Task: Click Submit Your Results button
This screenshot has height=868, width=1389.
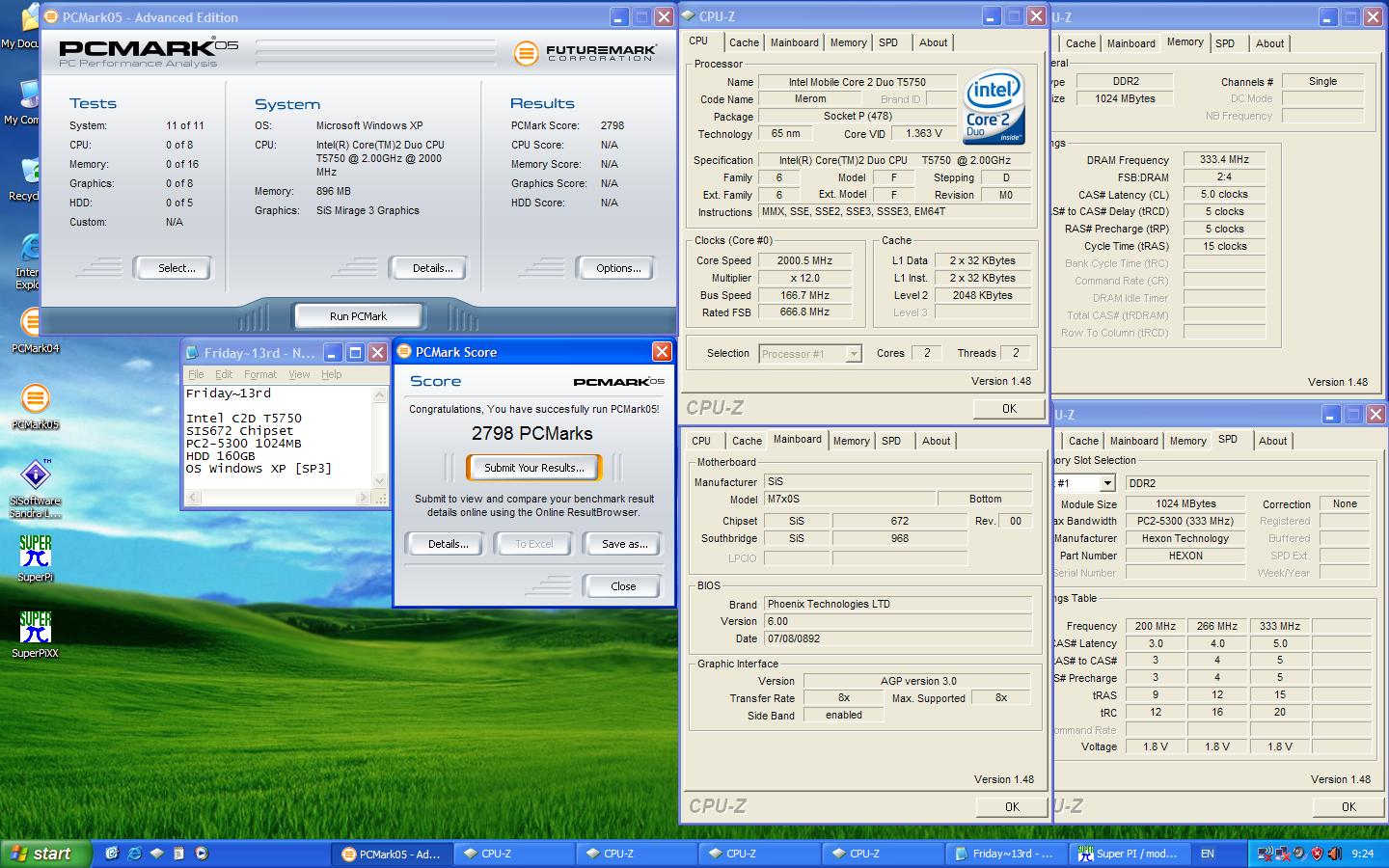Action: click(533, 468)
